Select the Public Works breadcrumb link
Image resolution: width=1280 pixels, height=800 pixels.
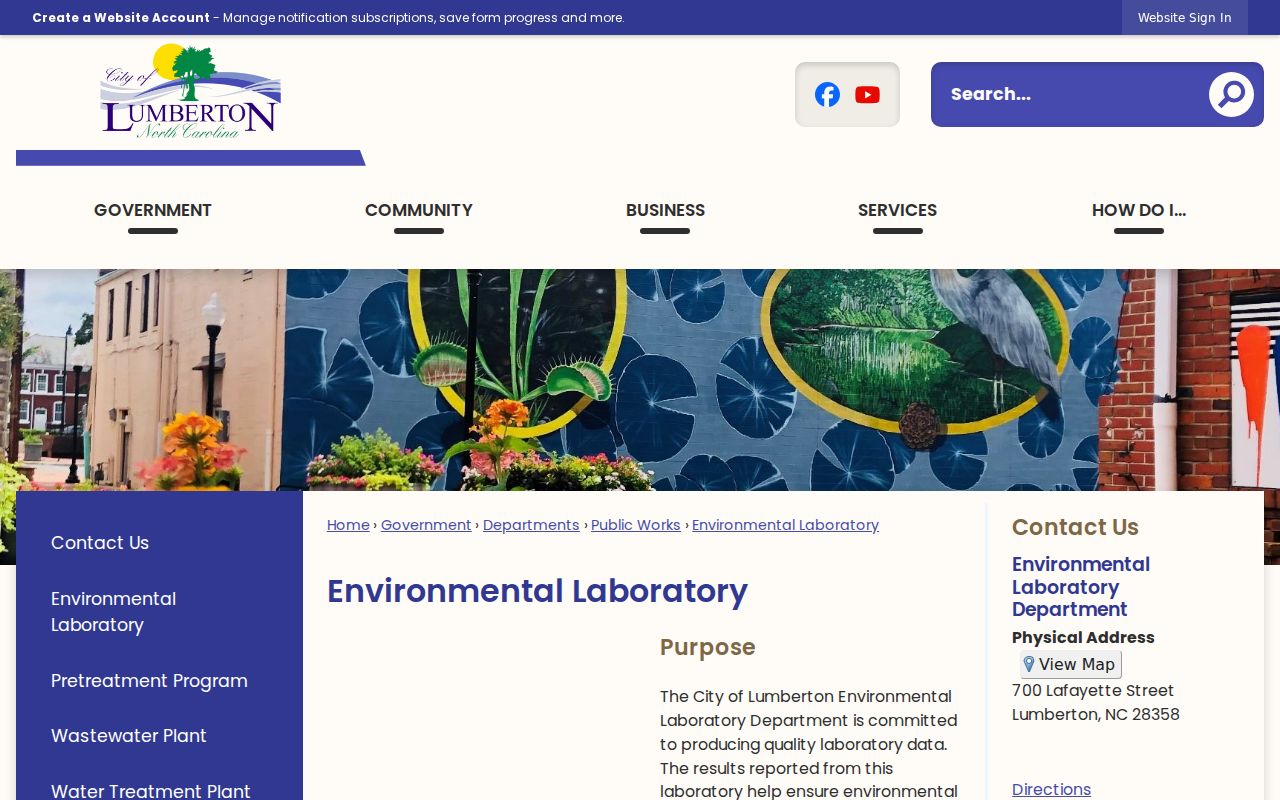[636, 525]
